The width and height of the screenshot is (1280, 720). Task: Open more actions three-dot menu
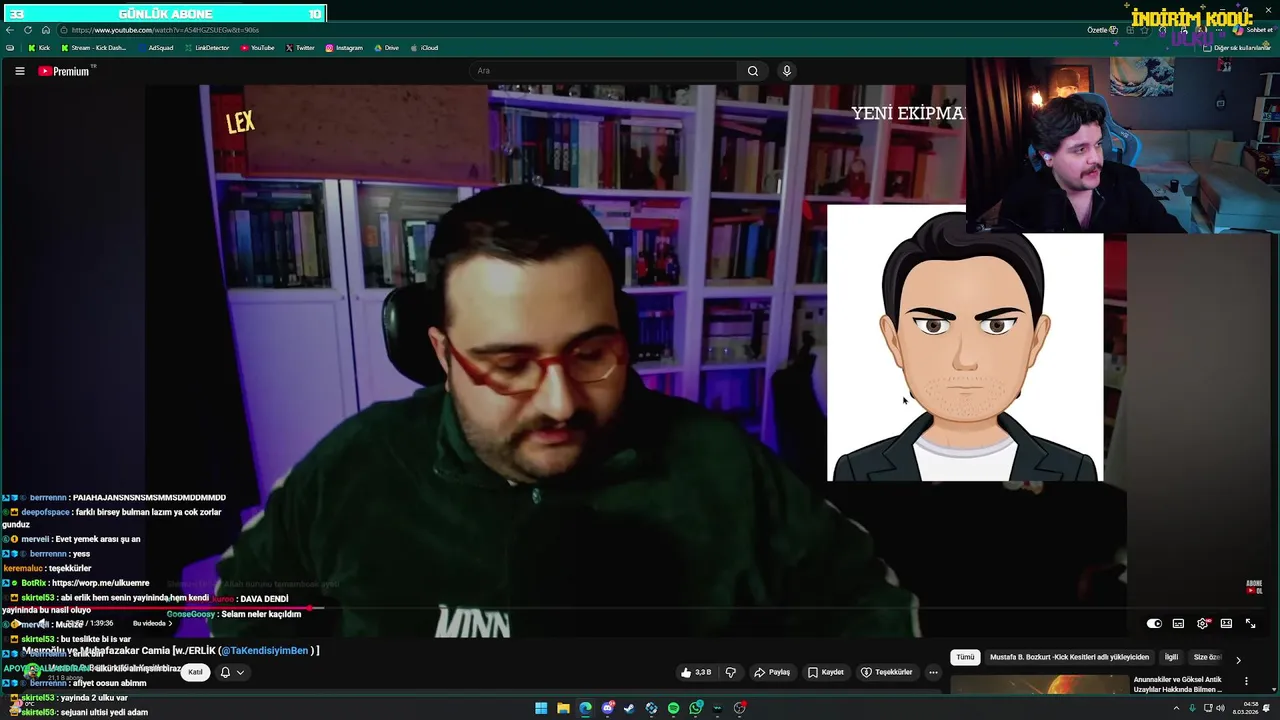click(933, 672)
